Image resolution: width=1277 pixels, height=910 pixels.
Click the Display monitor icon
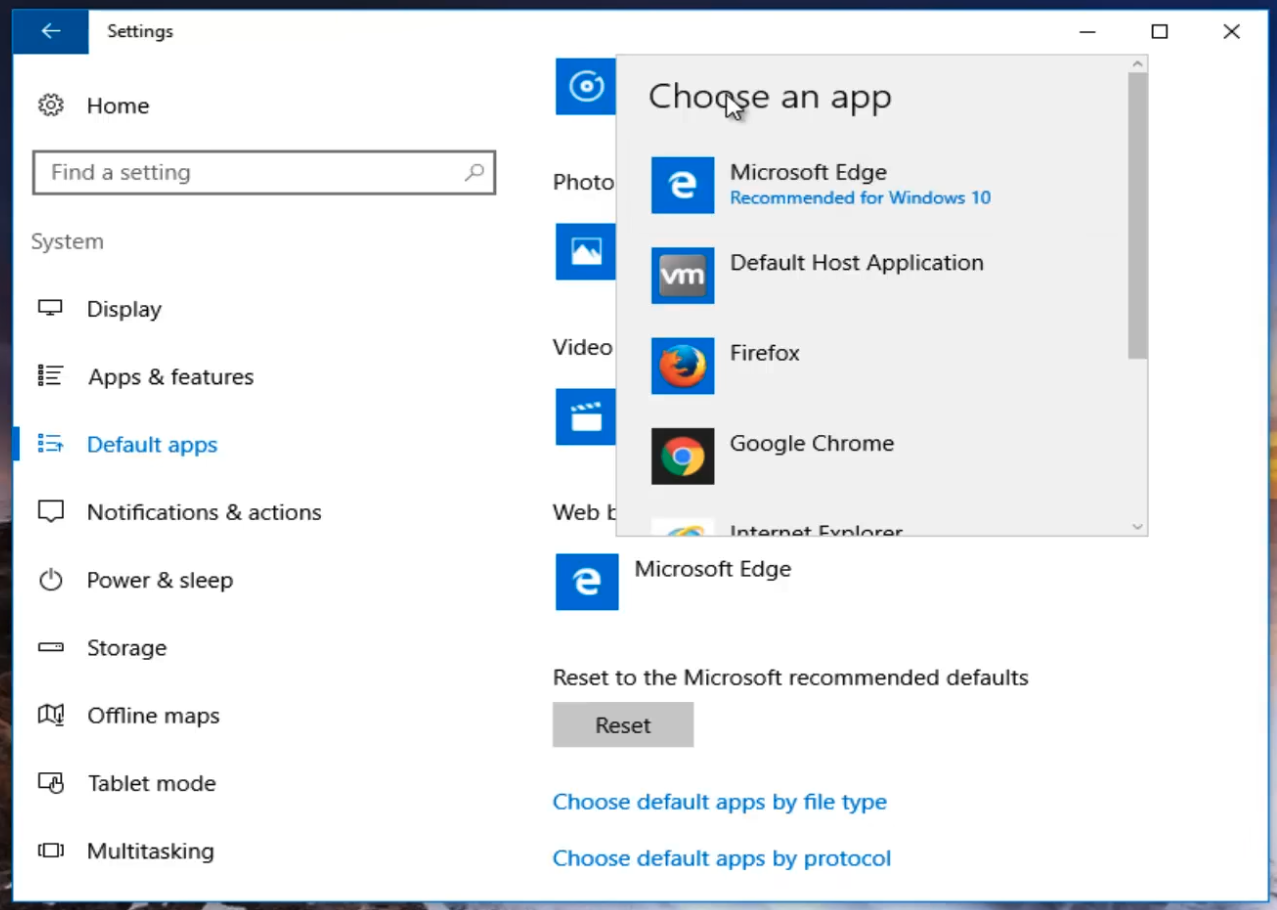point(50,308)
